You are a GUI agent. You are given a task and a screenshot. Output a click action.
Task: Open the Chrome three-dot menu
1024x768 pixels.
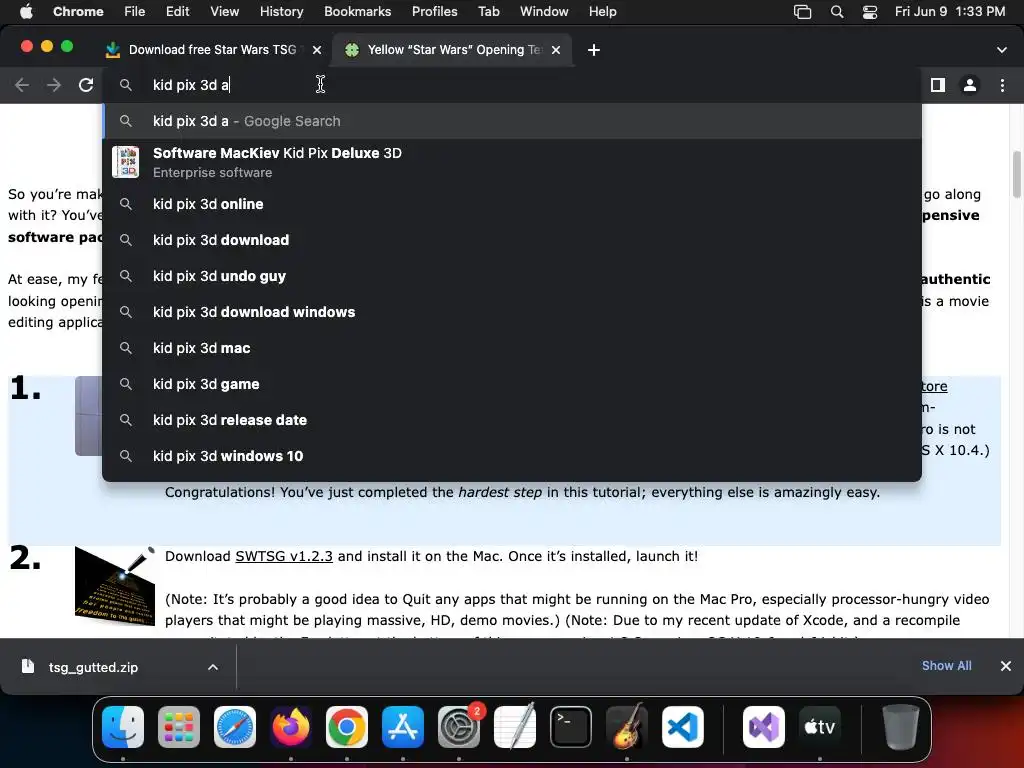pos(1002,85)
